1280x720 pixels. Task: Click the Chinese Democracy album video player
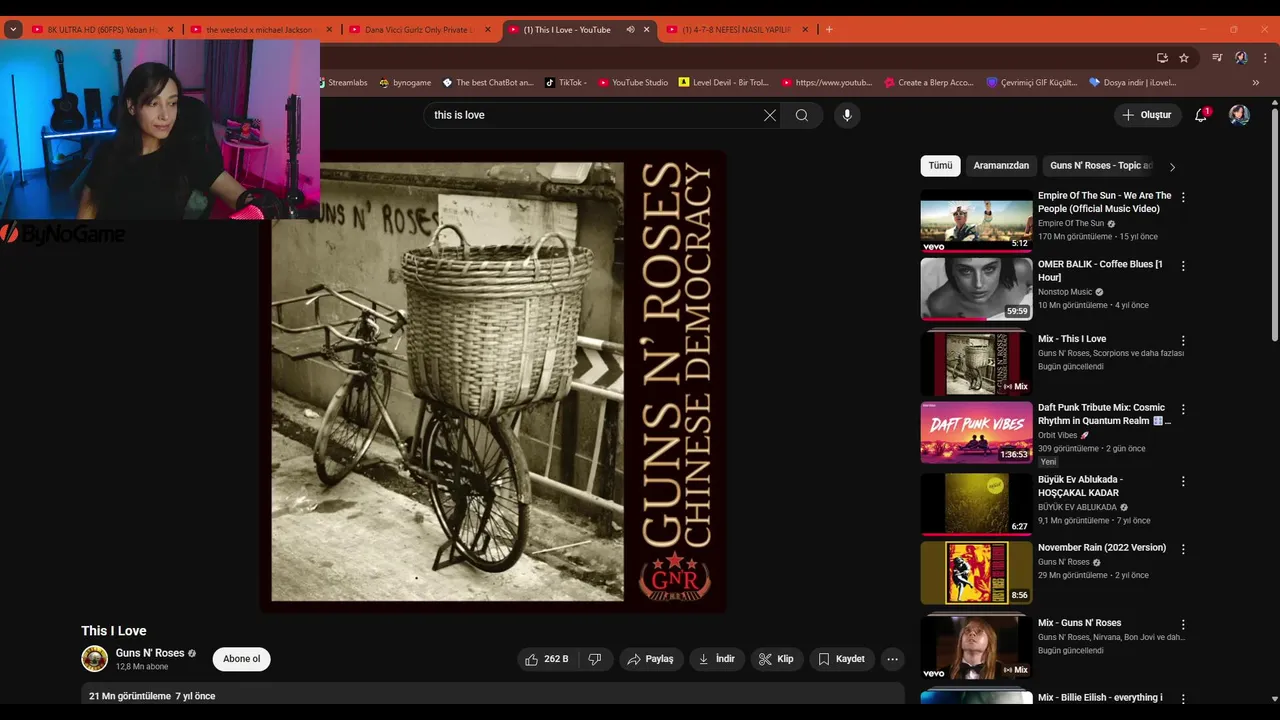(493, 381)
